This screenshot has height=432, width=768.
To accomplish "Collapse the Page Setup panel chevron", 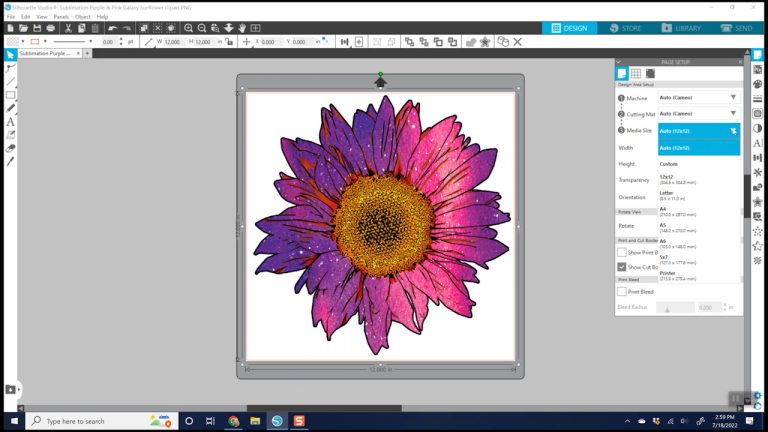I will (619, 62).
